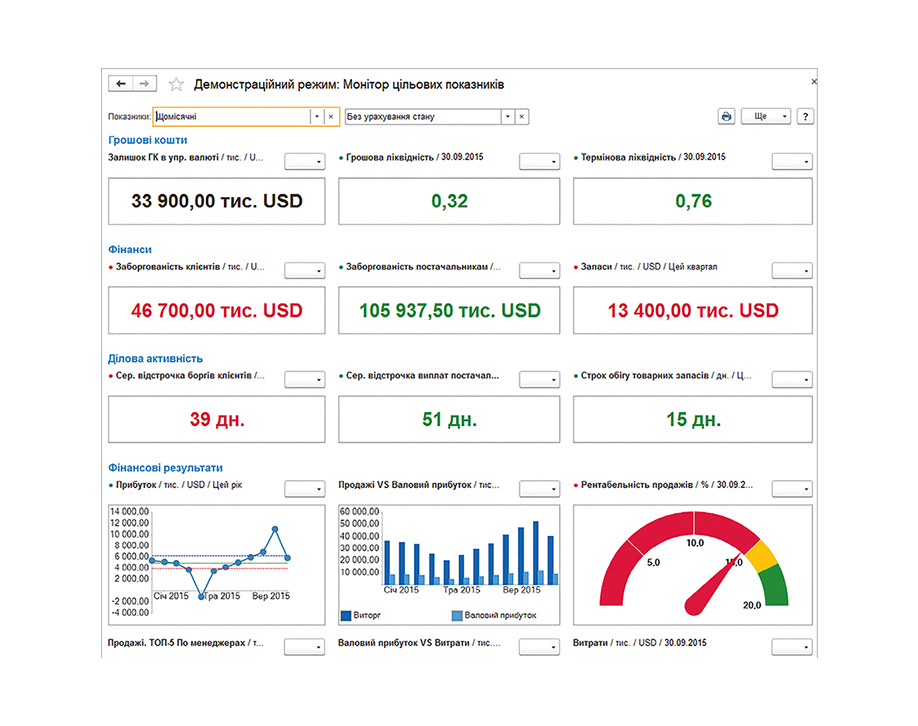This screenshot has width=918, height=726.
Task: Open the Ще menu
Action: (x=766, y=117)
